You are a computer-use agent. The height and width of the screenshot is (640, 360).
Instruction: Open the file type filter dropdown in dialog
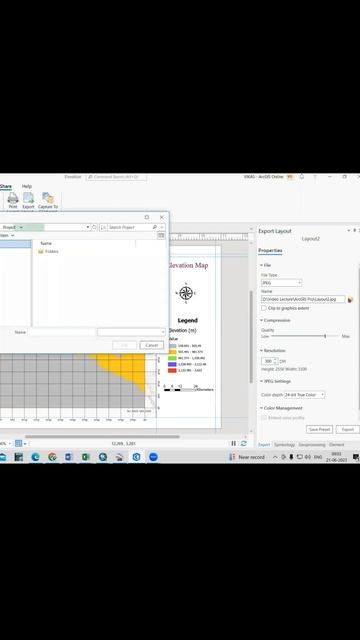tap(131, 332)
